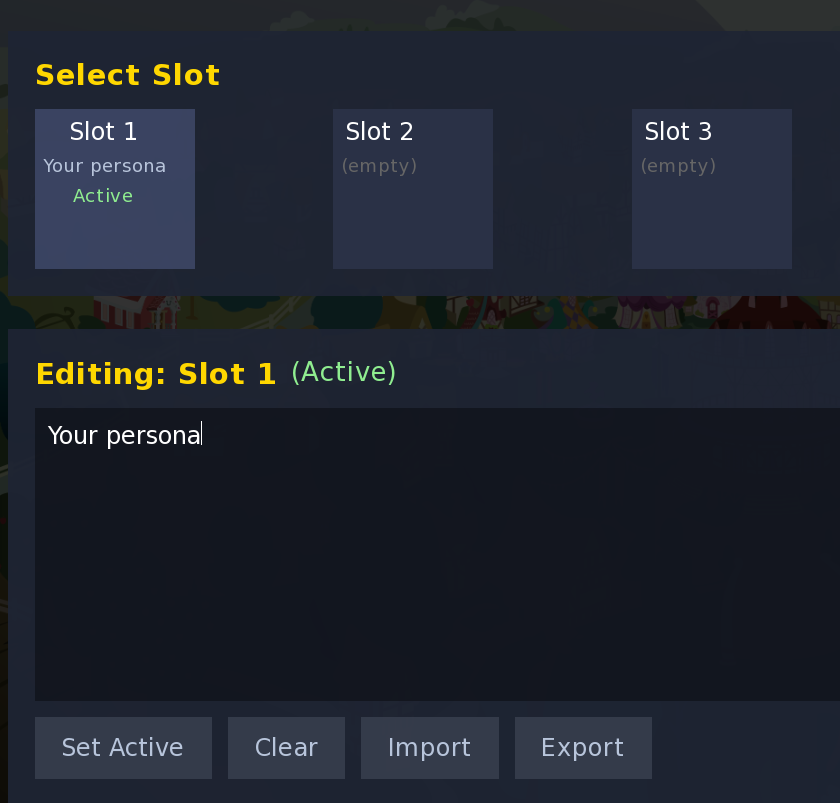Click the "Slot 2" card title
The image size is (840, 803).
coord(379,132)
